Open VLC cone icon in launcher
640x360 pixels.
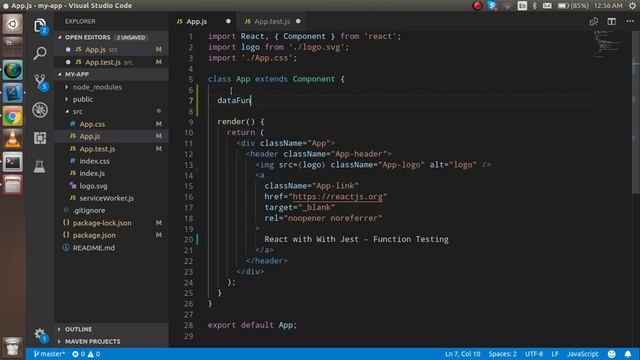pos(13,139)
